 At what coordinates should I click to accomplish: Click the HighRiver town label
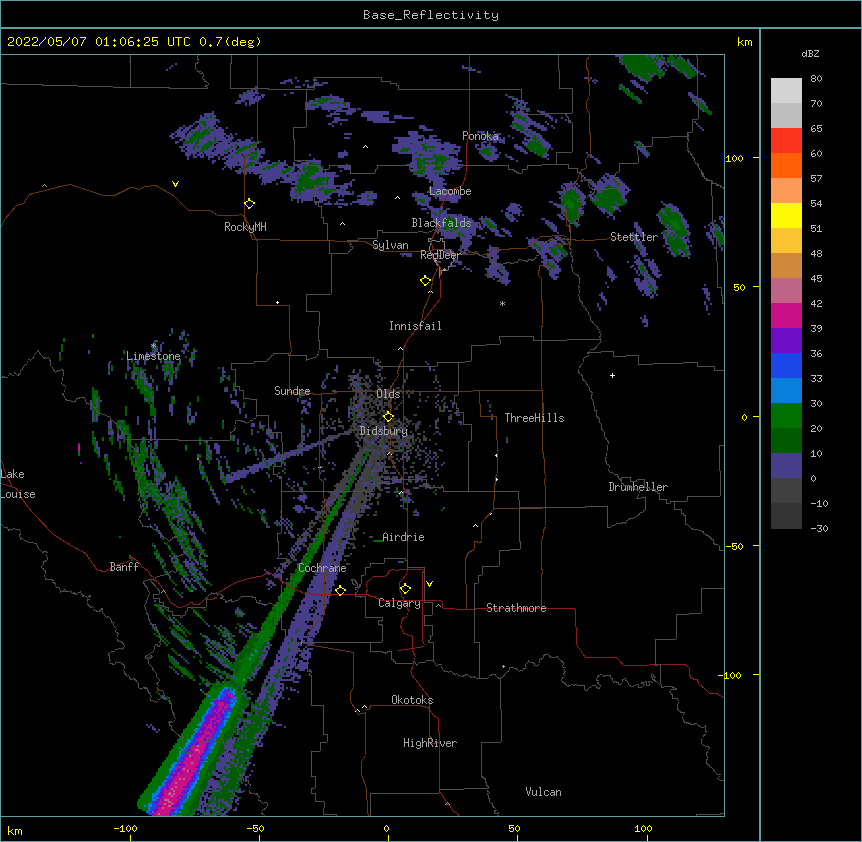point(430,743)
